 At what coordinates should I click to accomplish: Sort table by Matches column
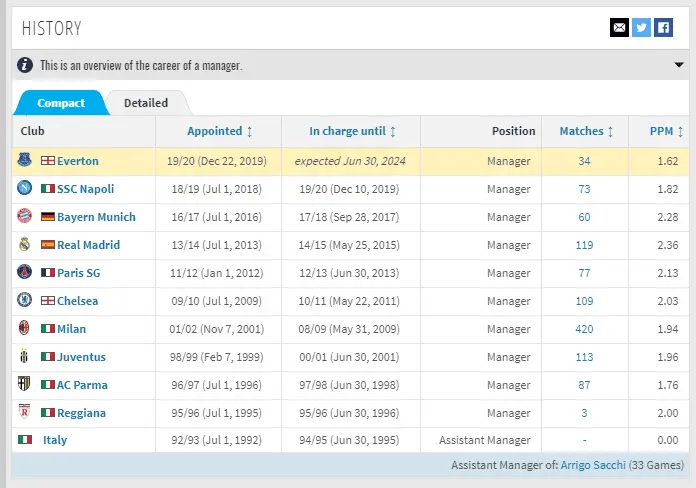[x=586, y=131]
